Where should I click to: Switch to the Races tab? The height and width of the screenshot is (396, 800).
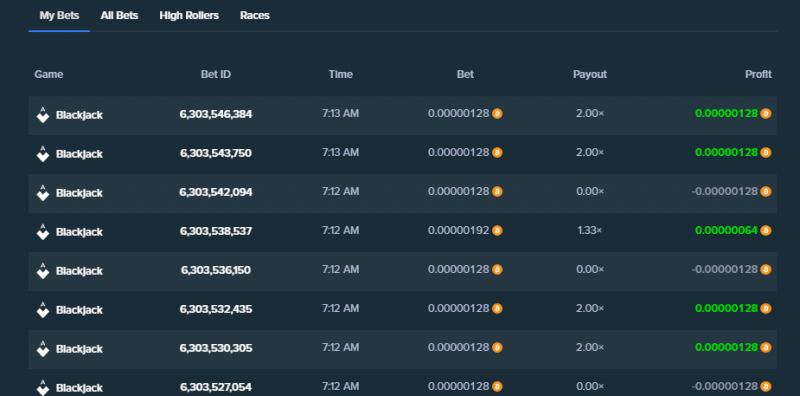(255, 15)
